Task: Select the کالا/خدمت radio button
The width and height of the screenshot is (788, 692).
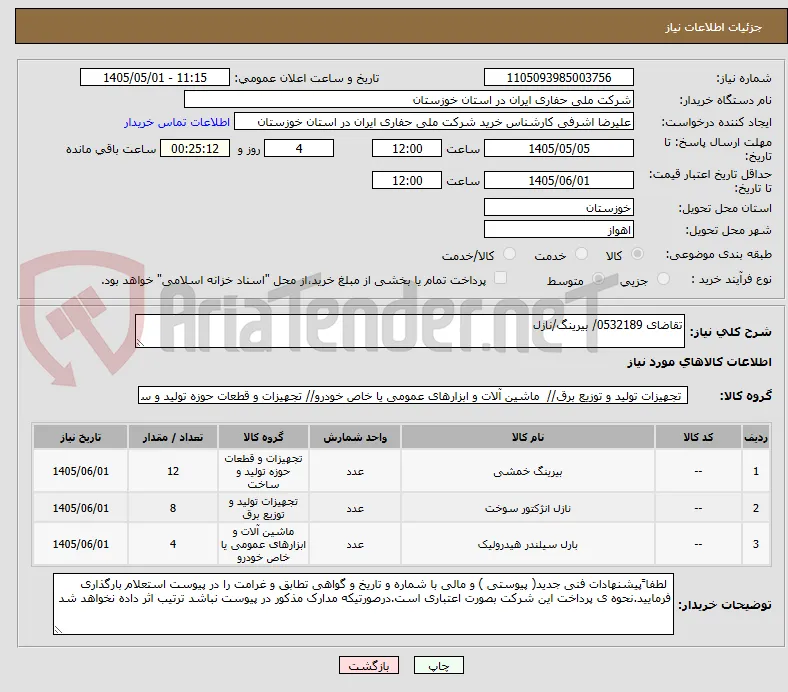Action: (x=510, y=254)
